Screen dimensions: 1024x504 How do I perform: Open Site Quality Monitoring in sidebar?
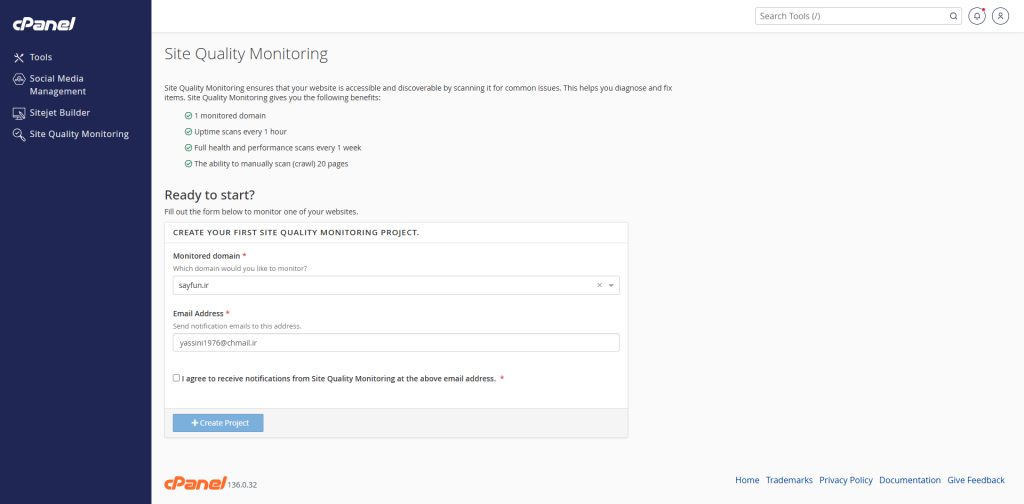[79, 134]
